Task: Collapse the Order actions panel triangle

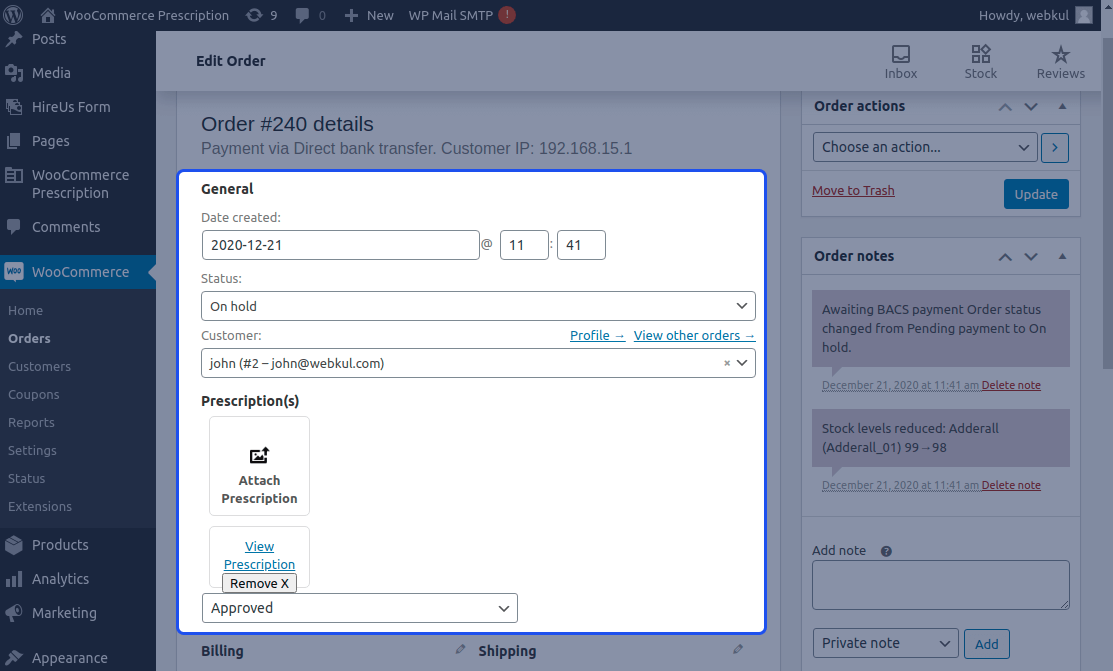Action: pos(1063,107)
